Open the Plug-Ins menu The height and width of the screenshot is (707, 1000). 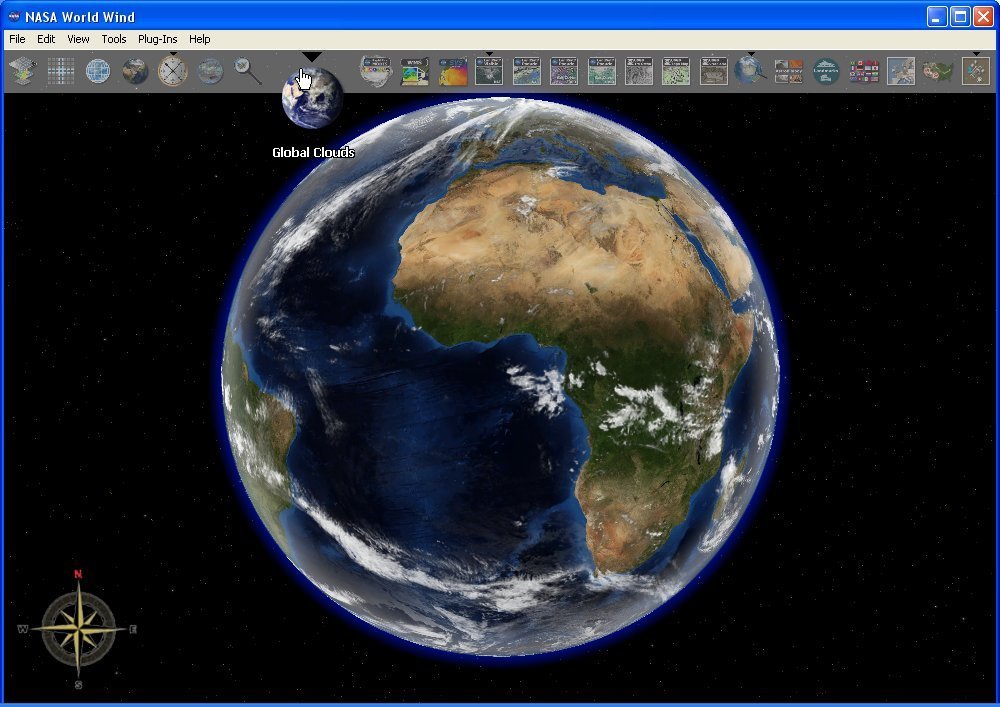(x=158, y=39)
